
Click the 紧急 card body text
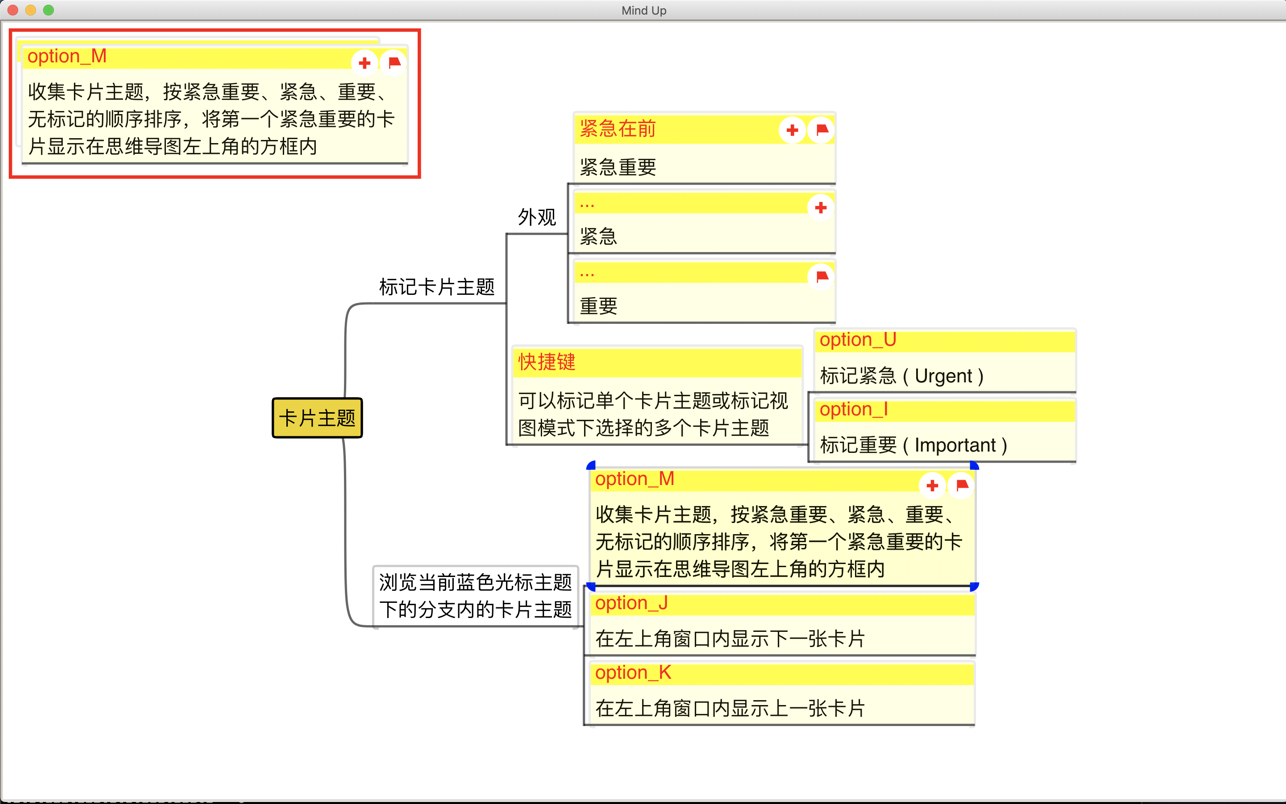[598, 236]
